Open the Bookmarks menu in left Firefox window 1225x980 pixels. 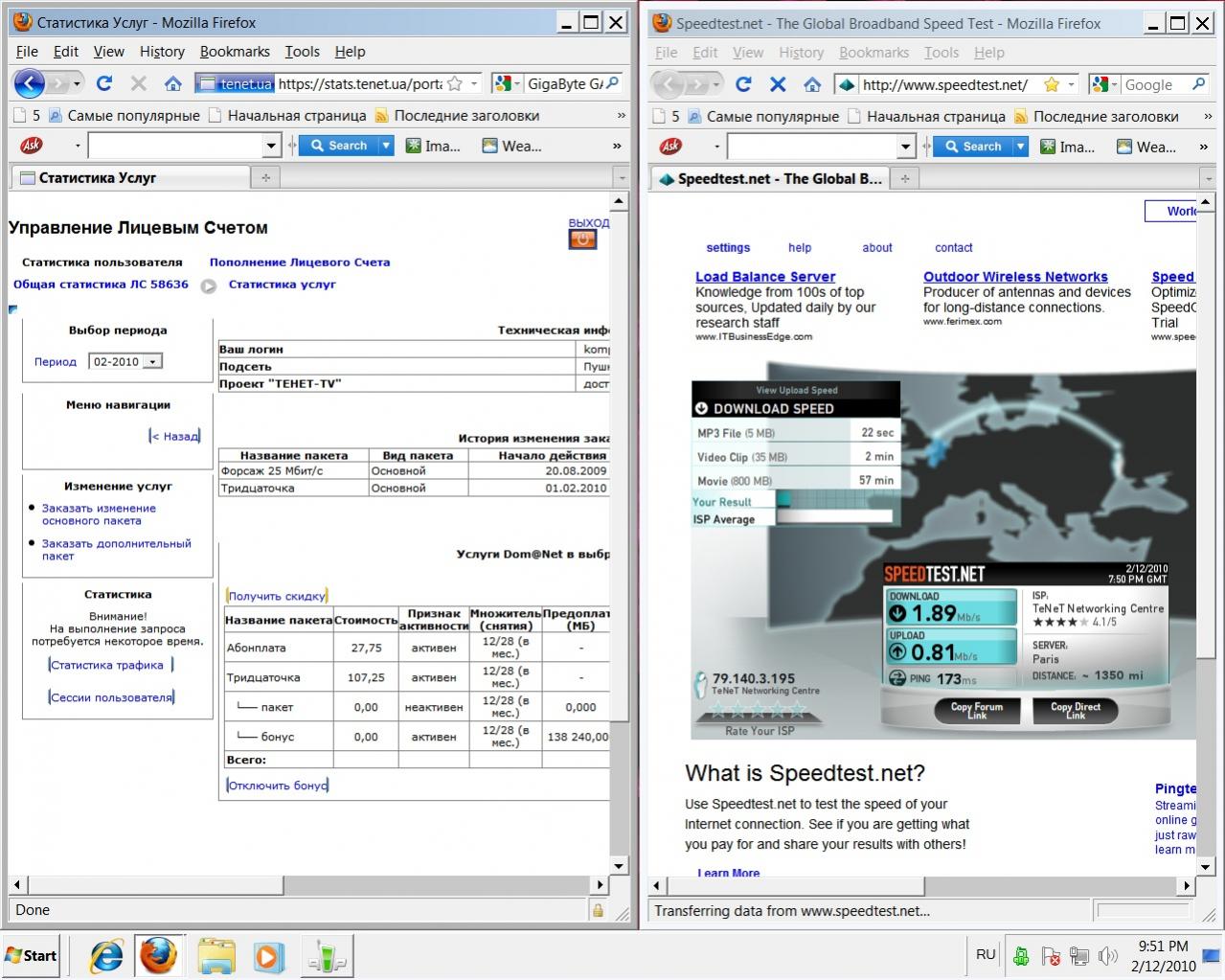(235, 52)
